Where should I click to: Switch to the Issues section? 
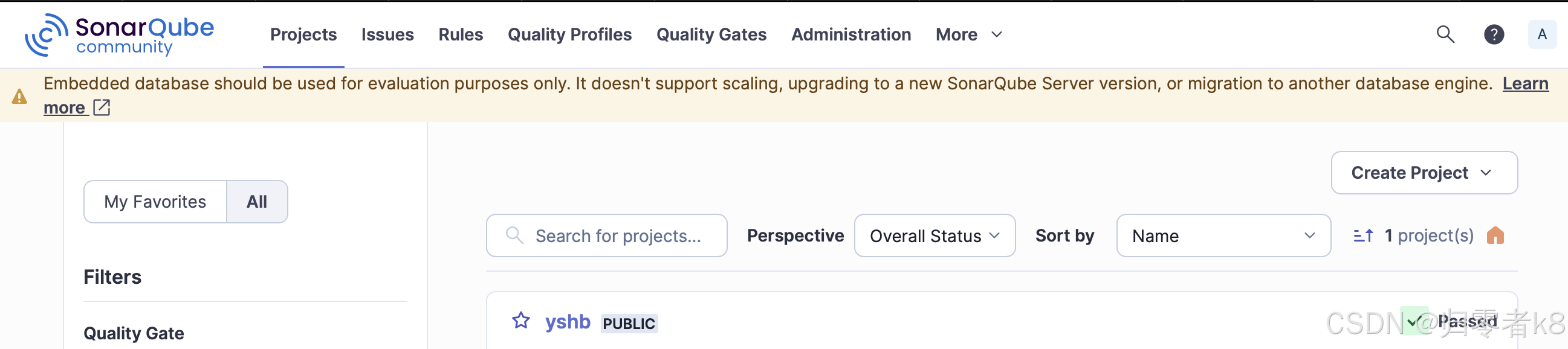pyautogui.click(x=387, y=34)
